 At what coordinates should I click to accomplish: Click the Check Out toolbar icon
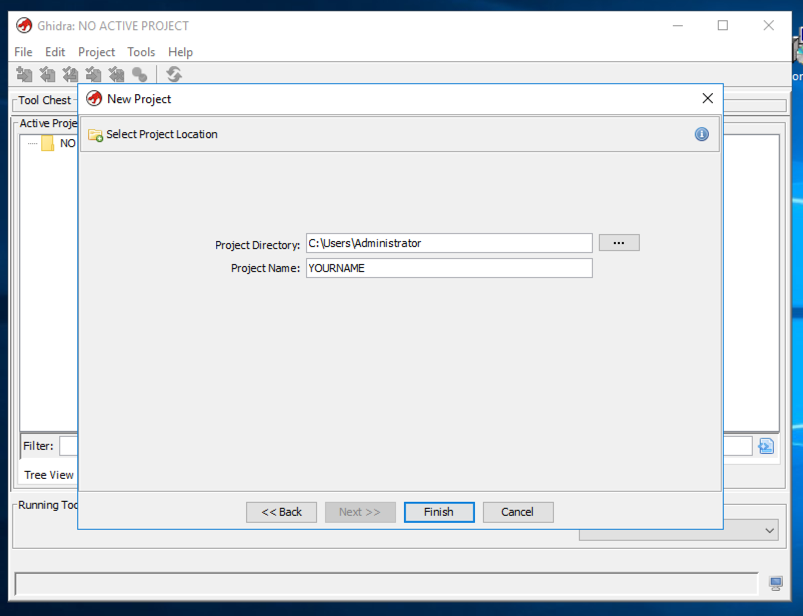tap(47, 74)
